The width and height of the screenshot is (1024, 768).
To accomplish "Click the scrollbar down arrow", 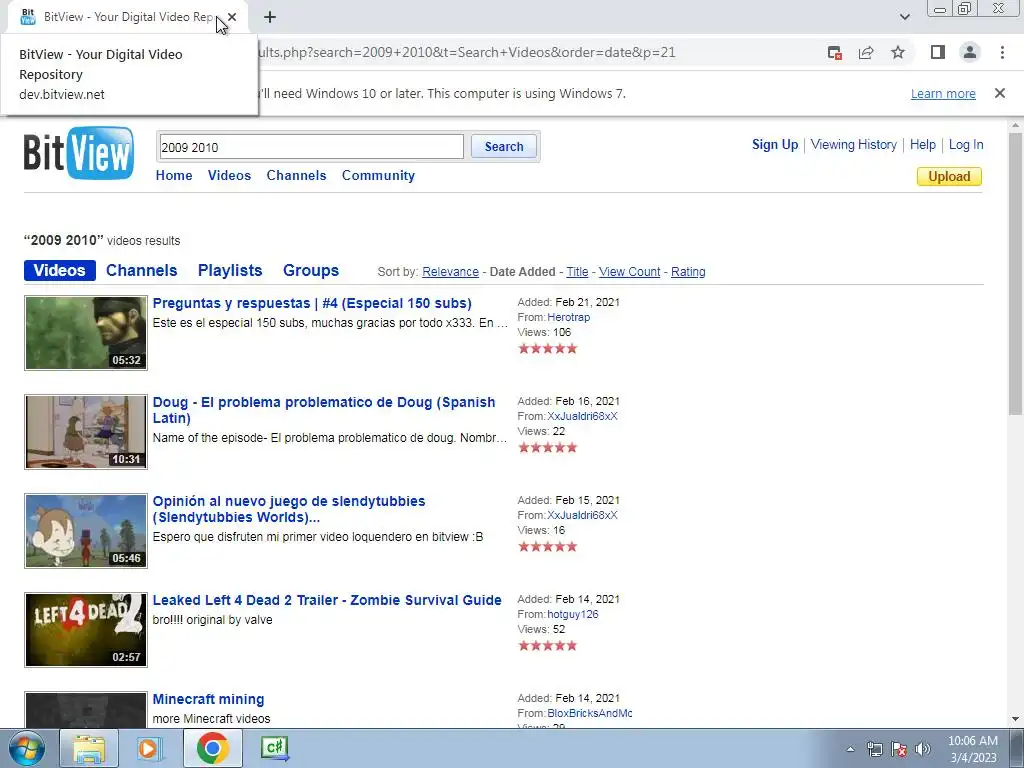I will 1015,719.
